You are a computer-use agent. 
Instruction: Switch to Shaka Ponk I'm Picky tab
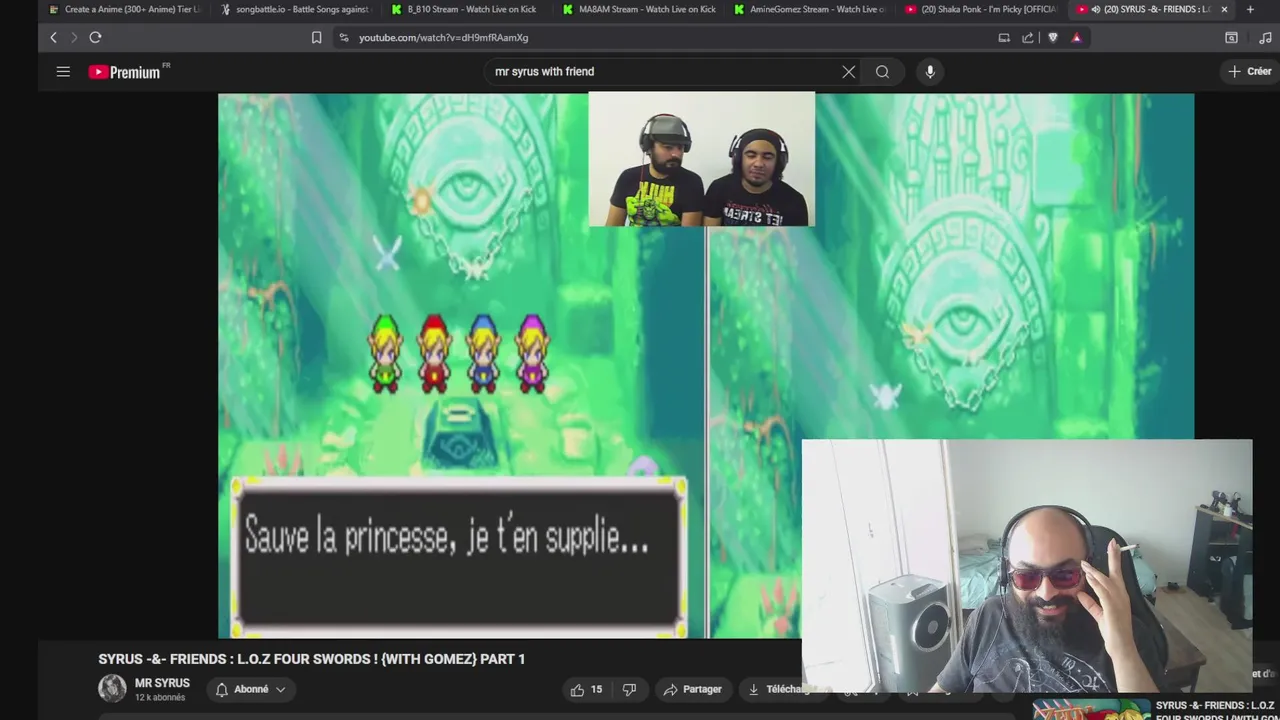981,9
